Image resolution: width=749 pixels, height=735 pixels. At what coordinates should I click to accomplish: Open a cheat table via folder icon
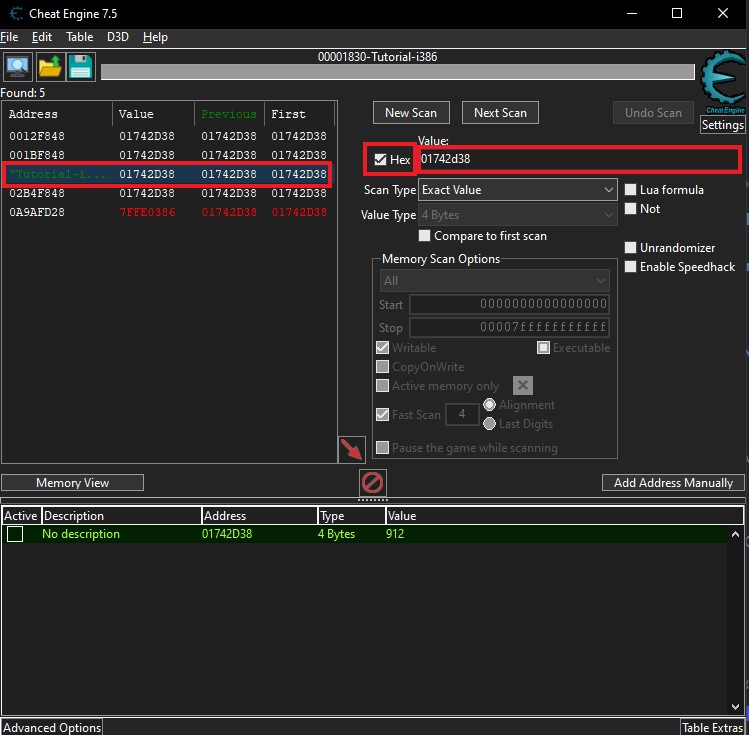pos(50,67)
